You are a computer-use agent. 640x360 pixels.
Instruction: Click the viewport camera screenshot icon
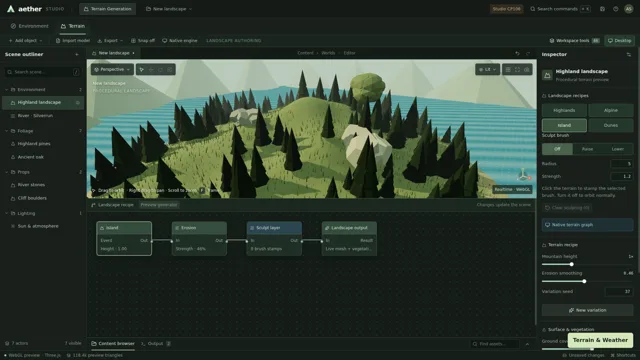coord(527,69)
